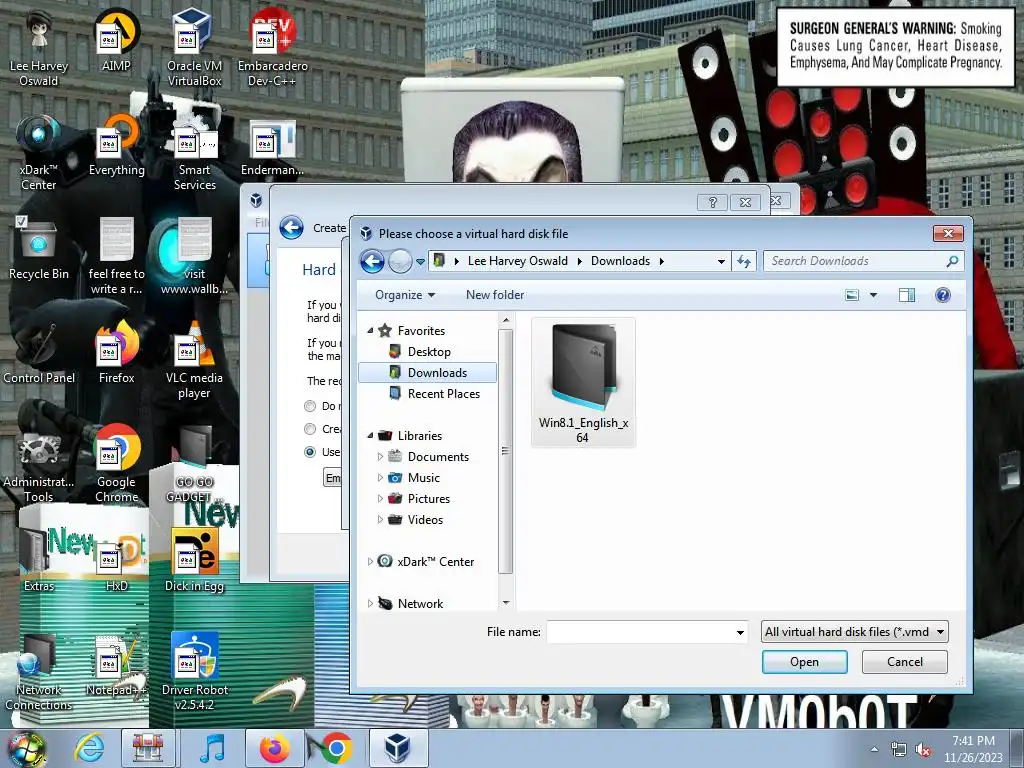Viewport: 1024px width, 768px height.
Task: Click Lee Harvey Oswald breadcrumb segment
Action: tap(517, 261)
